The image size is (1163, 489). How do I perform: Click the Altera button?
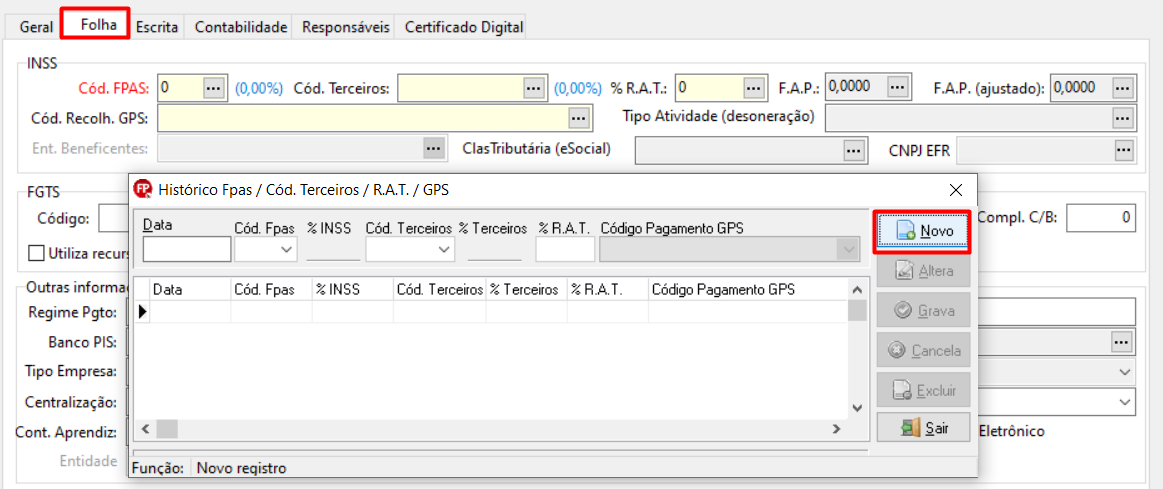tap(923, 271)
